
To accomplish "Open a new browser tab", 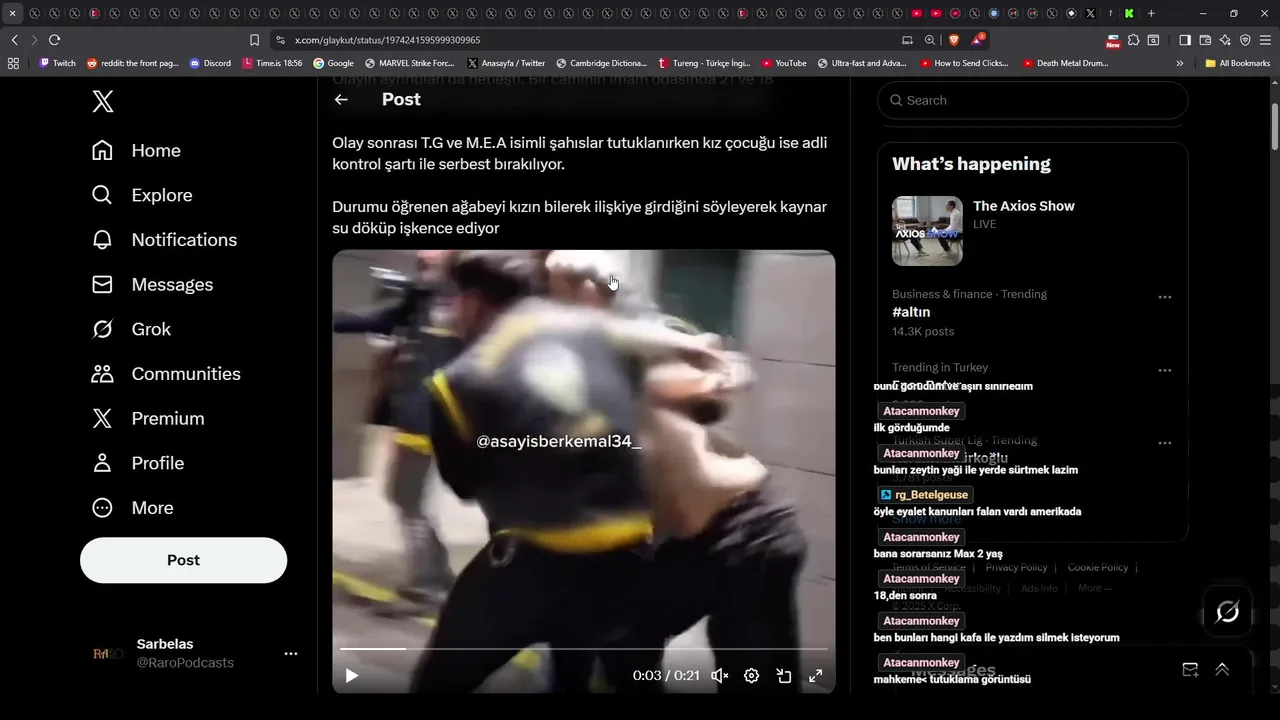I will point(1151,13).
